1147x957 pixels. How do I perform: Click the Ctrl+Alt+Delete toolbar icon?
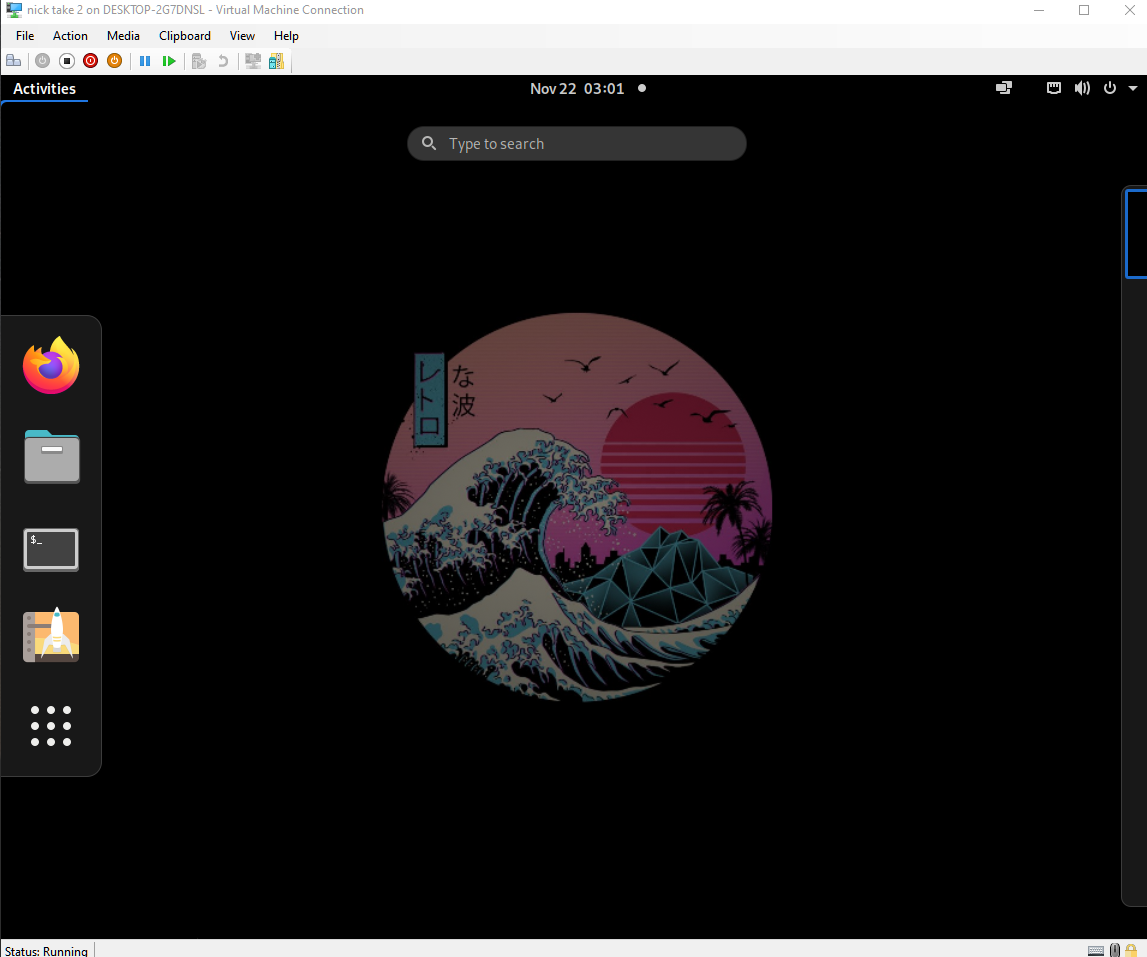point(13,61)
